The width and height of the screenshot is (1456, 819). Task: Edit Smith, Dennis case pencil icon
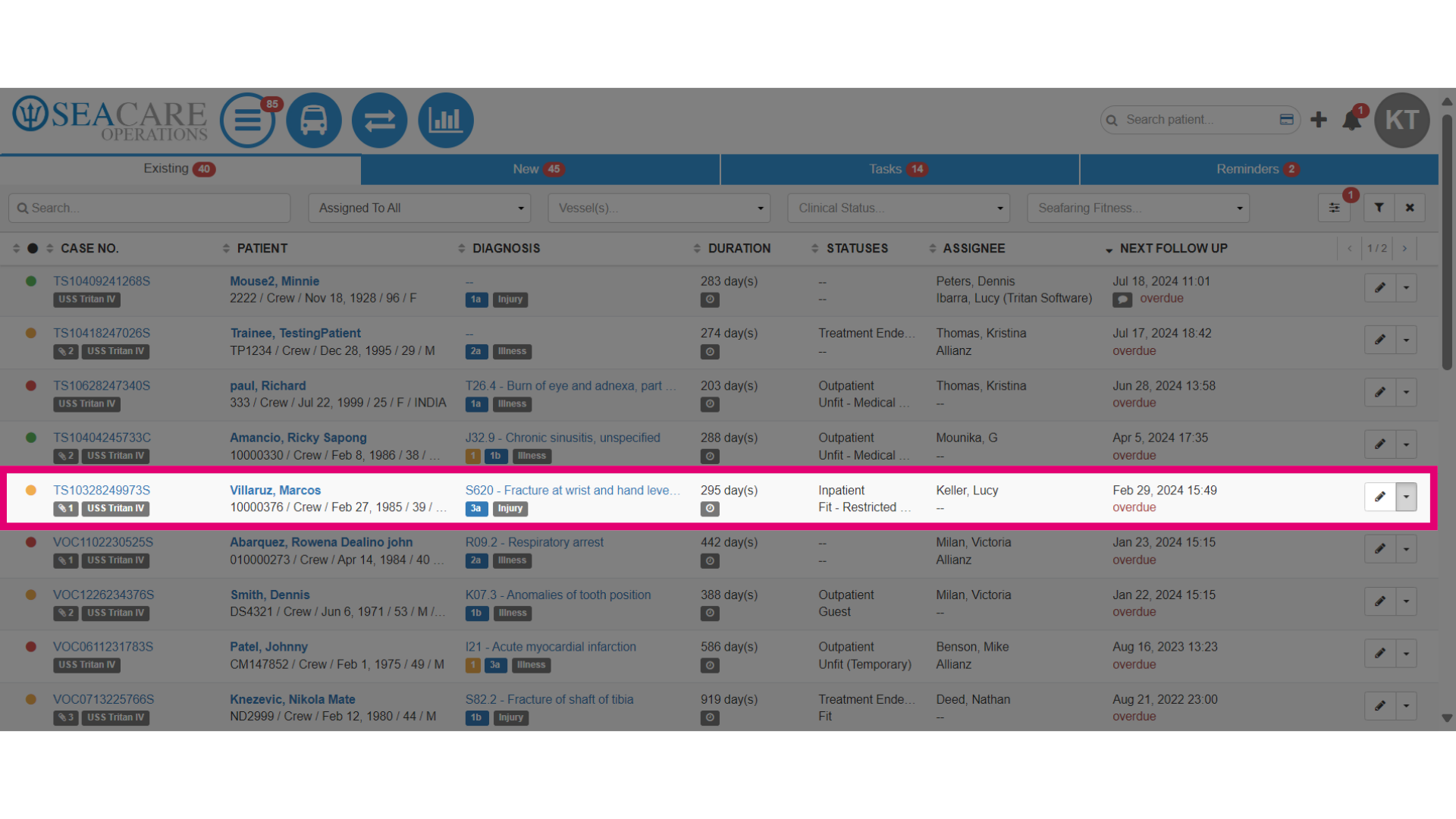1380,601
